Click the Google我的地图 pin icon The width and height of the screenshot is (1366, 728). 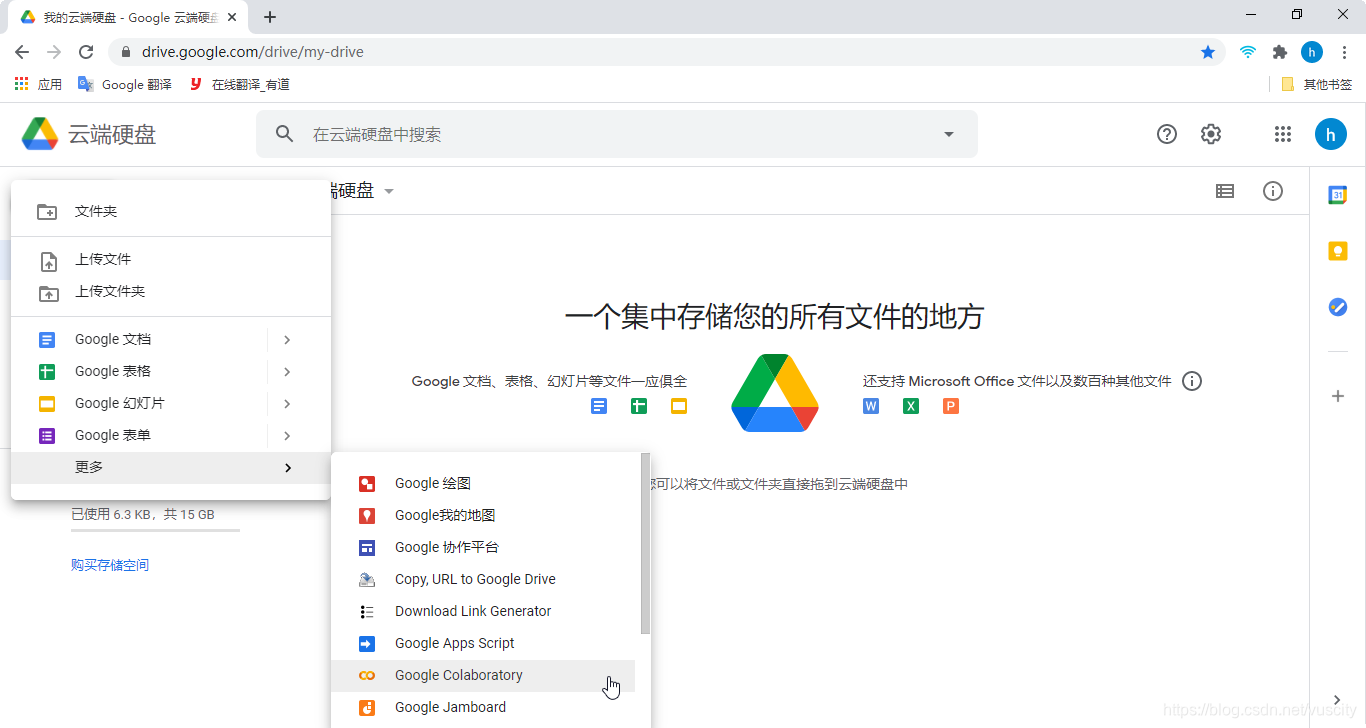point(367,516)
